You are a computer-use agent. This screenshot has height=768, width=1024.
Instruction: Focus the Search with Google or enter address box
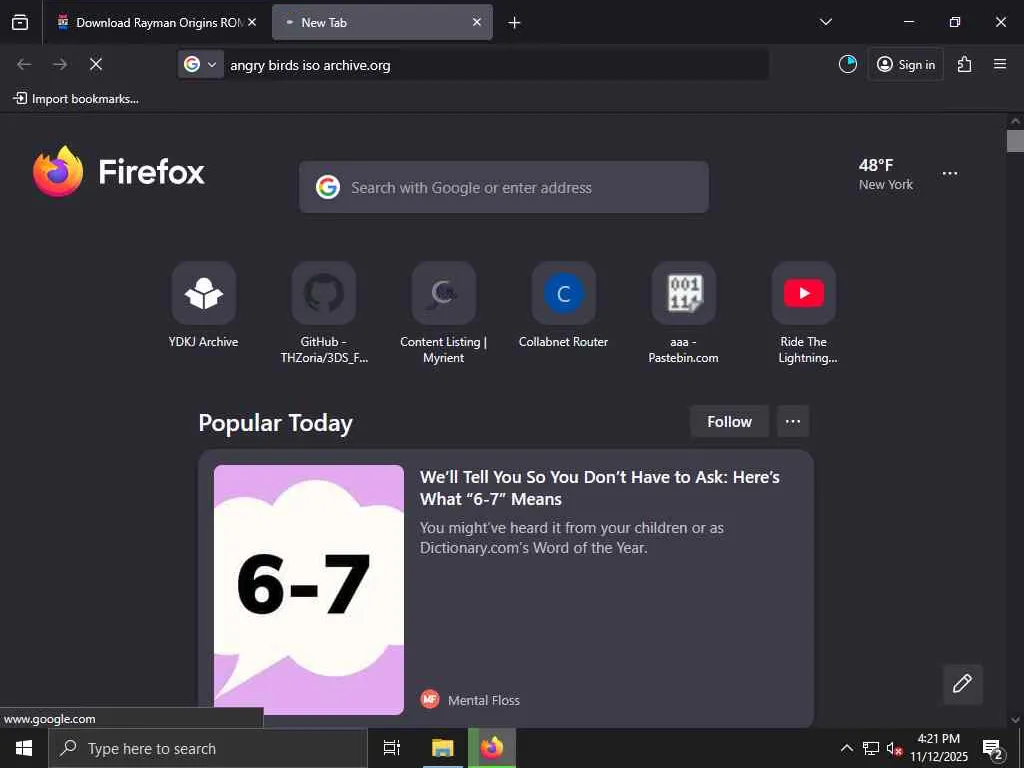[504, 187]
